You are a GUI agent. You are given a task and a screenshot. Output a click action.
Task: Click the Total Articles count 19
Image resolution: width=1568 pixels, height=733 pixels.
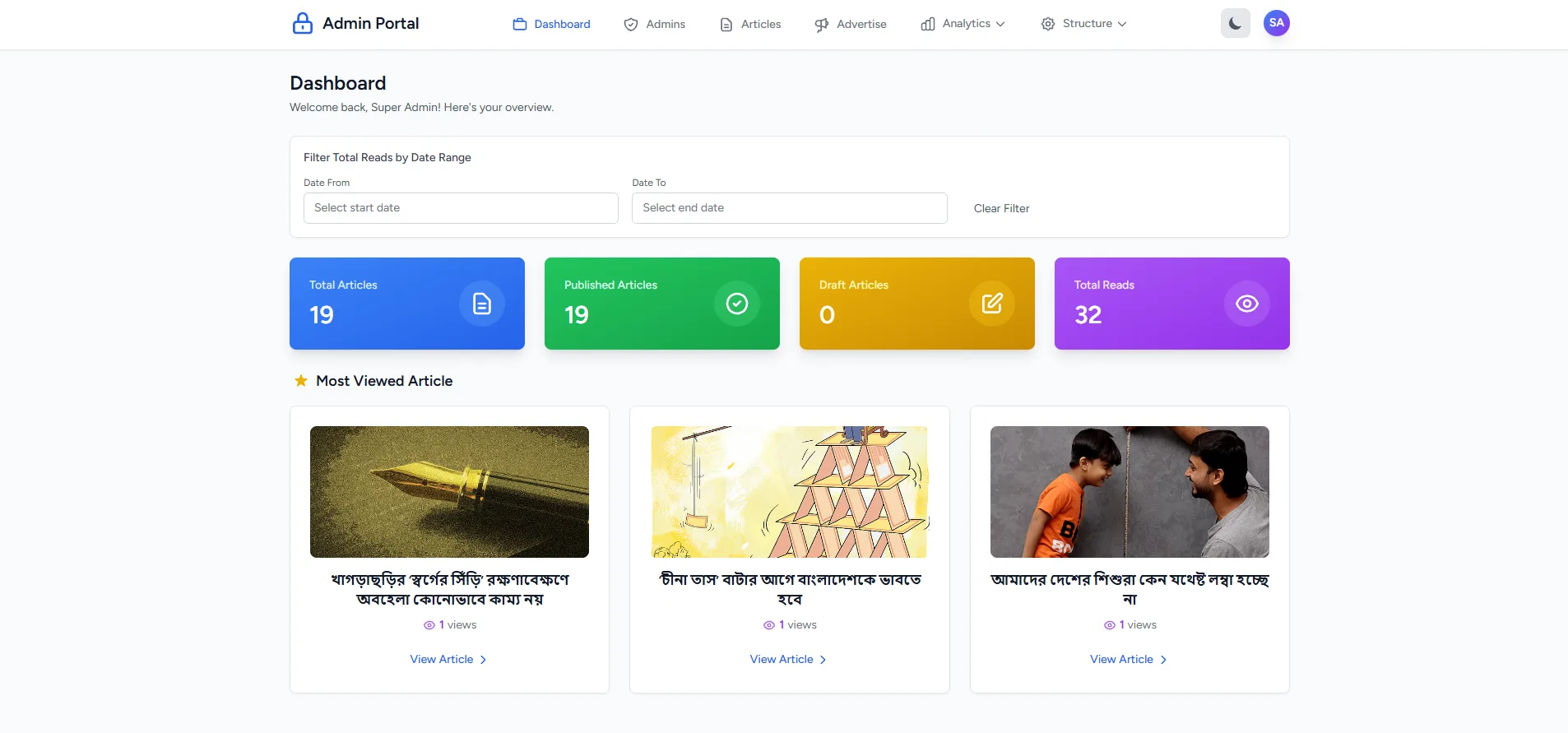[322, 315]
